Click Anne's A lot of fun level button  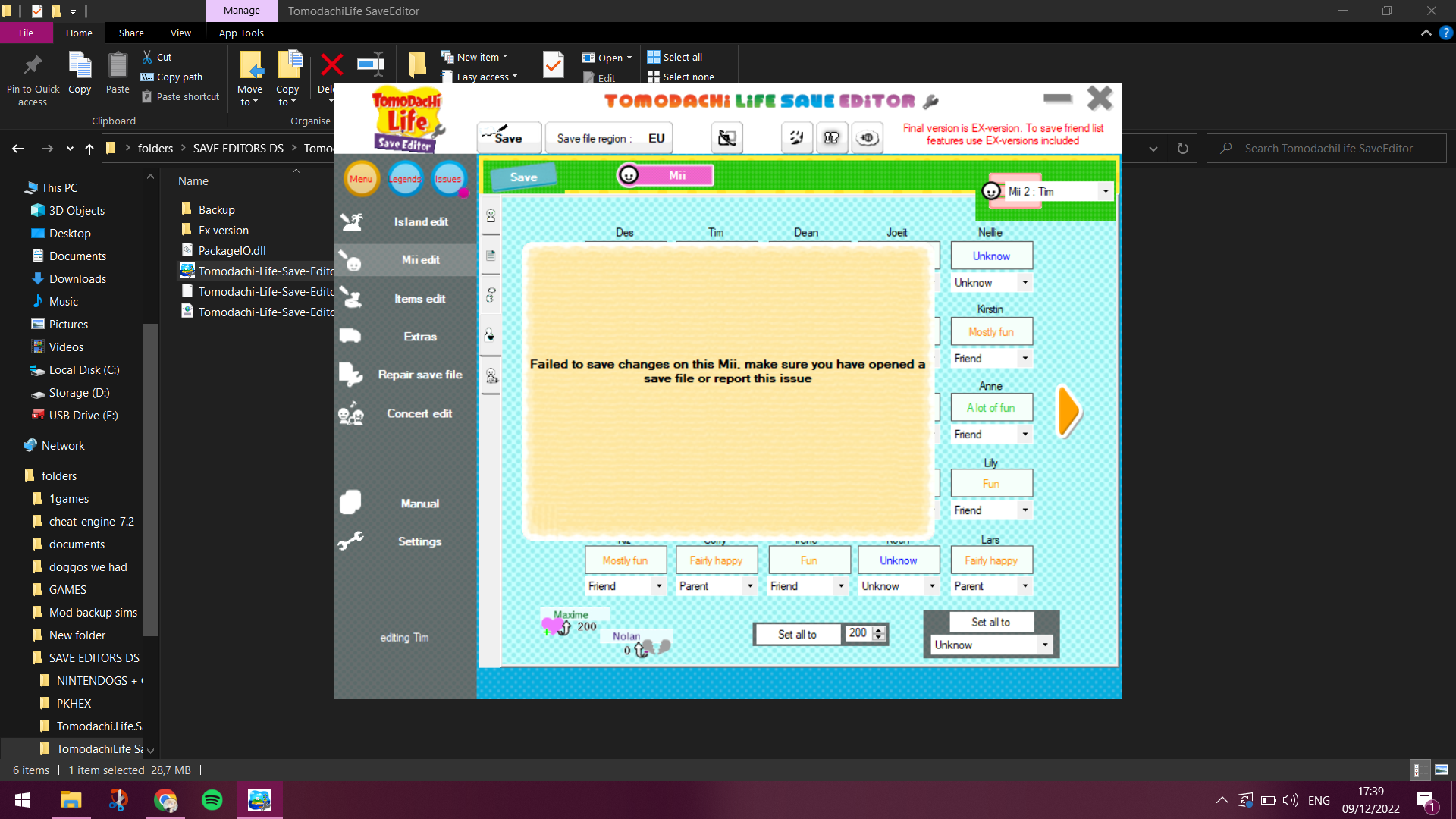(x=991, y=407)
